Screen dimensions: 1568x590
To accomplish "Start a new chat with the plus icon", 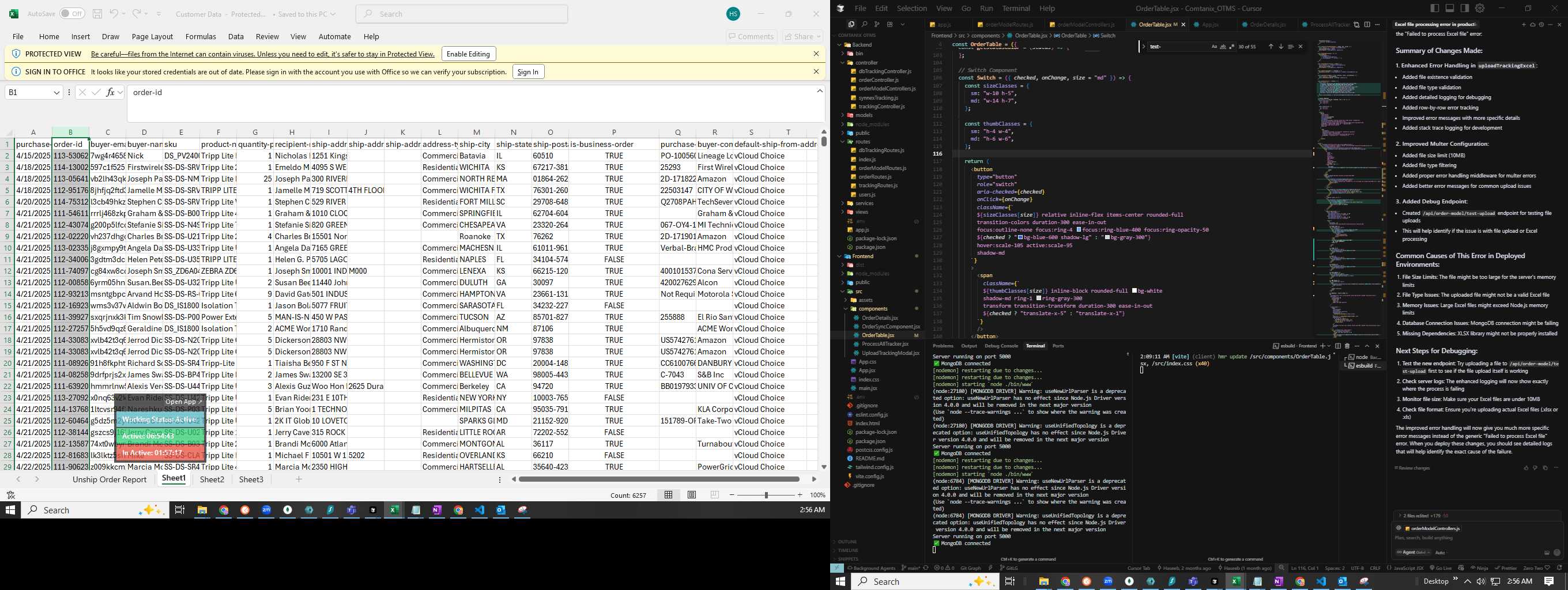I will 1524,24.
